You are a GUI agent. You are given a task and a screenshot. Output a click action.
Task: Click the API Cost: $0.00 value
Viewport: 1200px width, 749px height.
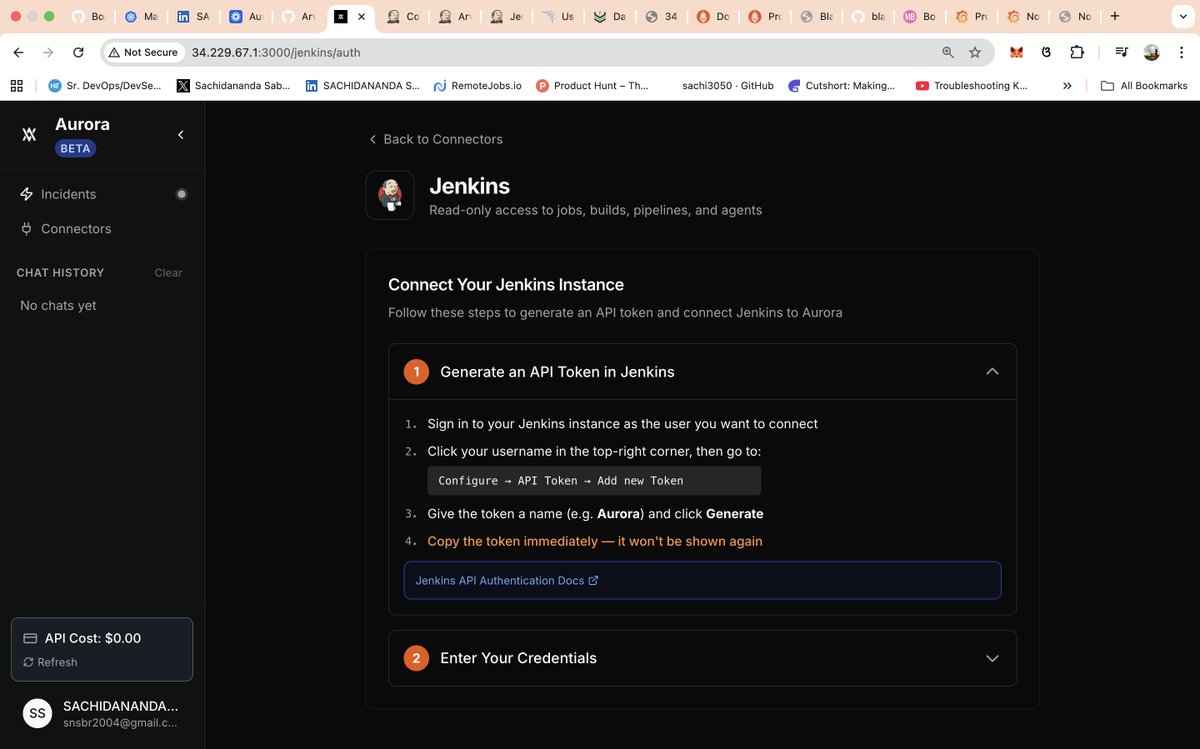point(93,638)
